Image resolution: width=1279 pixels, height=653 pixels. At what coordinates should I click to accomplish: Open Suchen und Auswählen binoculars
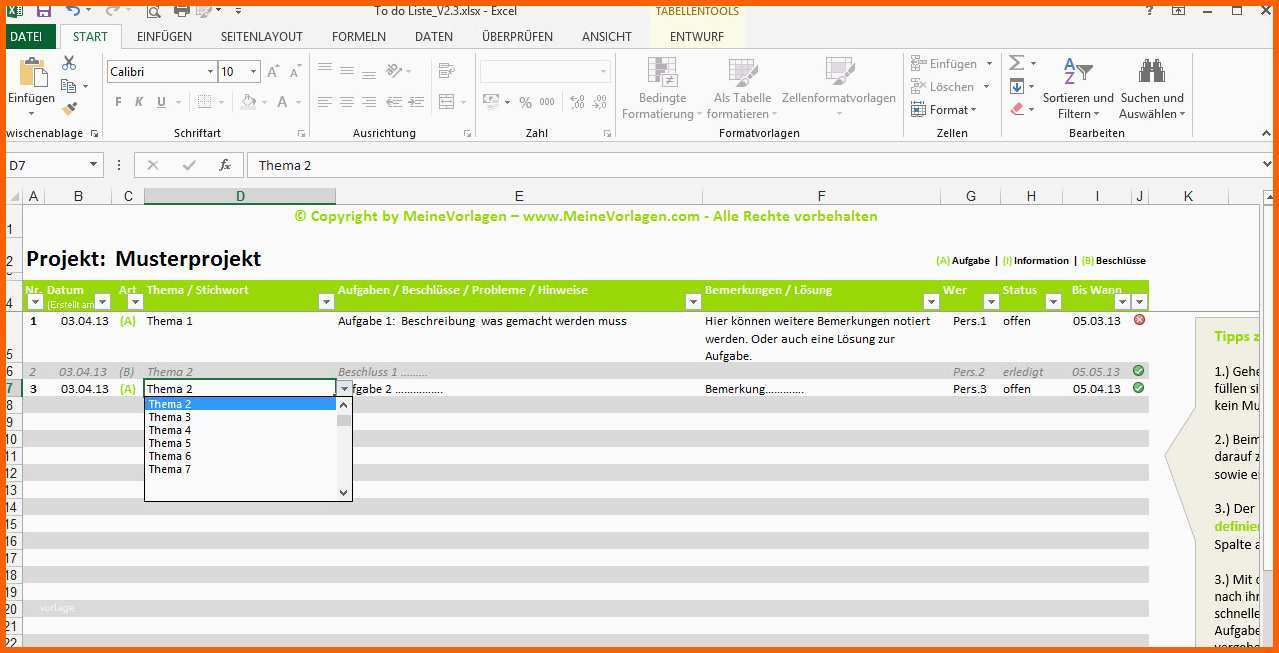(x=1151, y=88)
